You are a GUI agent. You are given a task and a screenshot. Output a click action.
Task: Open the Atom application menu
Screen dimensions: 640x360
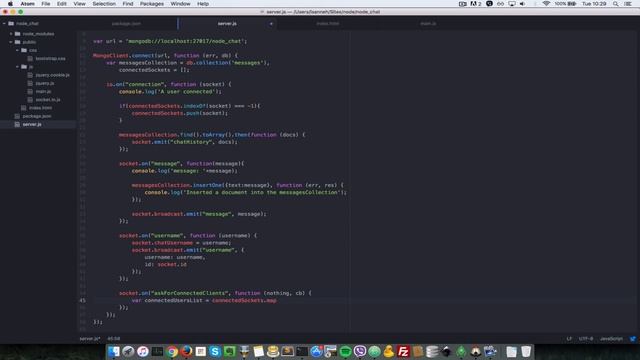point(28,4)
